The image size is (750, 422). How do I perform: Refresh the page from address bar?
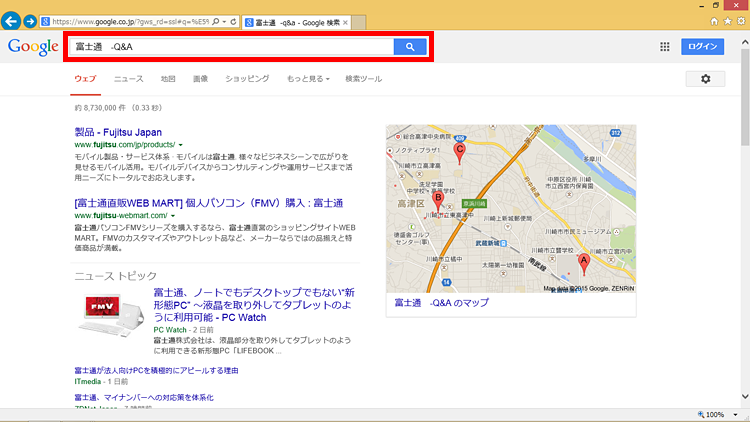pos(234,20)
